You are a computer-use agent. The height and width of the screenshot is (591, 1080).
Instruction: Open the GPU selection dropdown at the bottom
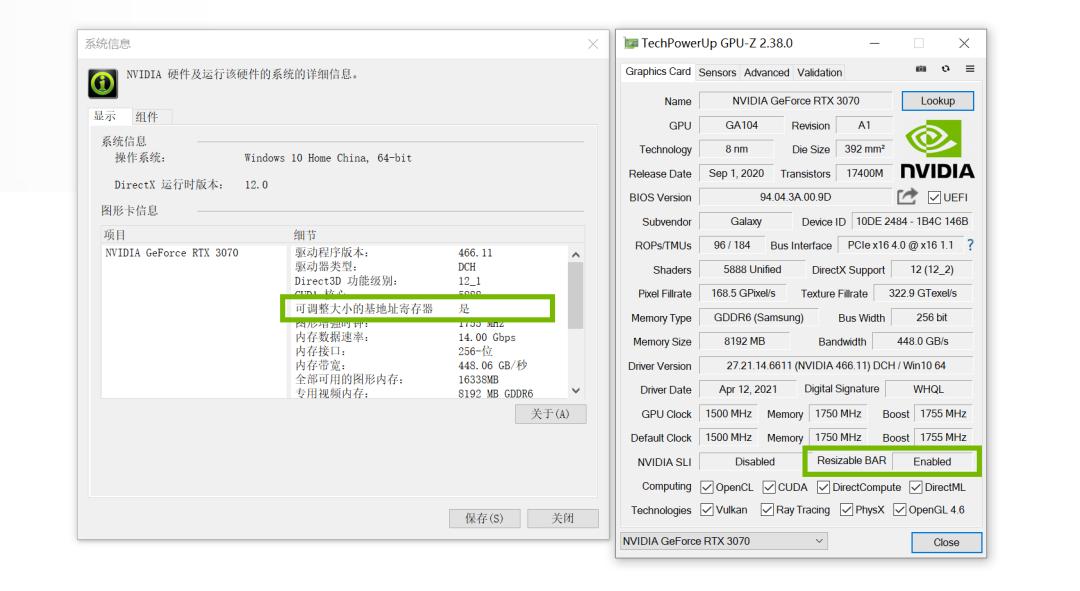coord(820,540)
